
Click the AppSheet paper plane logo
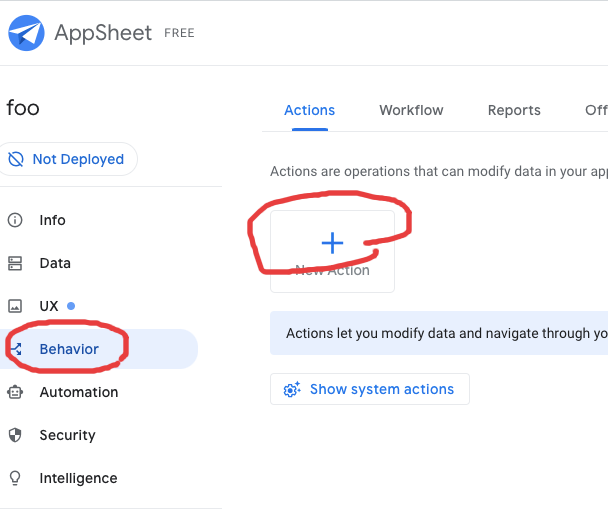(26, 33)
